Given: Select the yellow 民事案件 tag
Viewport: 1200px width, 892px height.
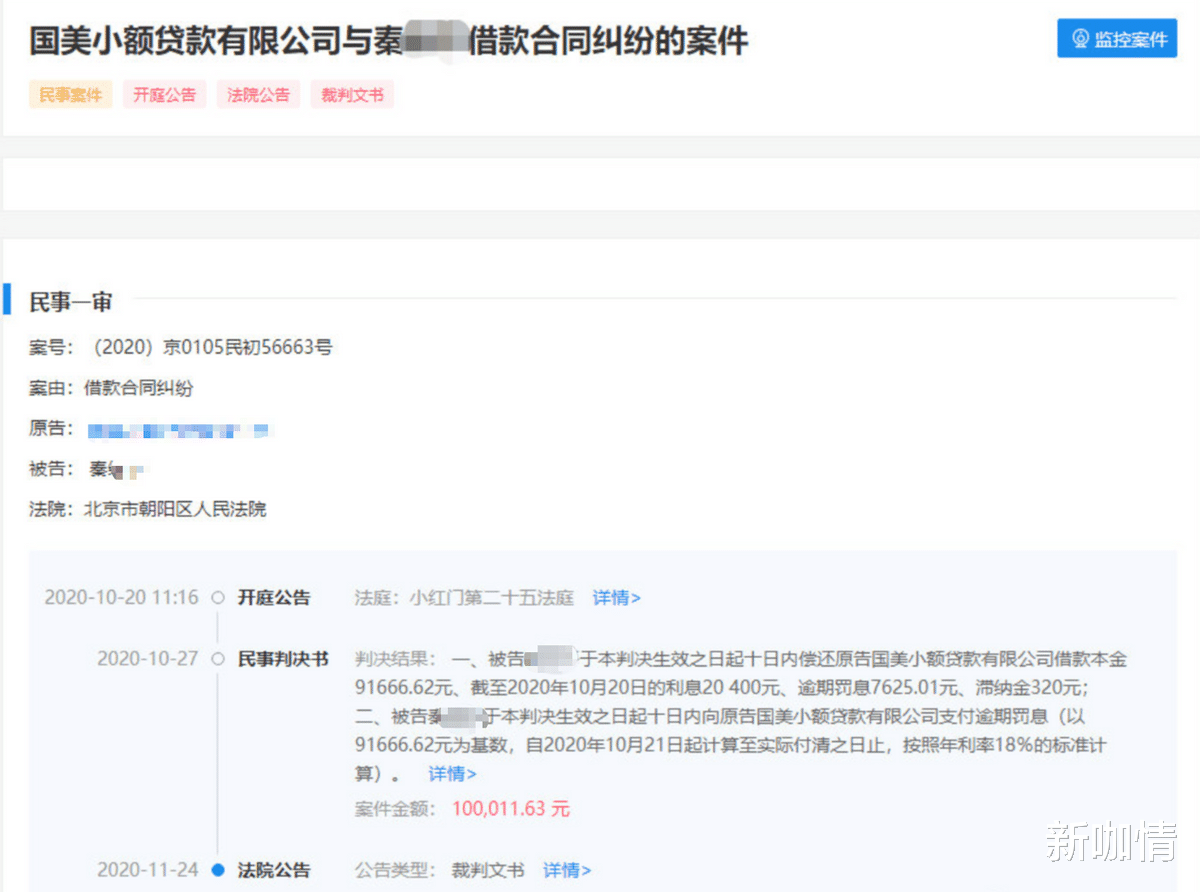Looking at the screenshot, I should point(70,94).
